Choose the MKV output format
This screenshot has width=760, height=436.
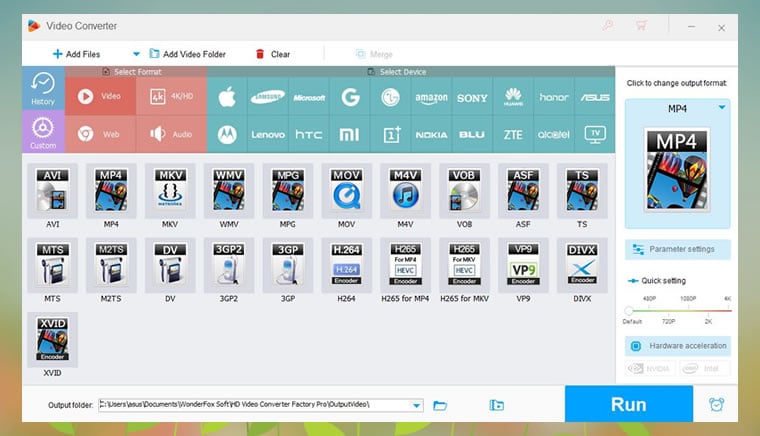[x=170, y=190]
